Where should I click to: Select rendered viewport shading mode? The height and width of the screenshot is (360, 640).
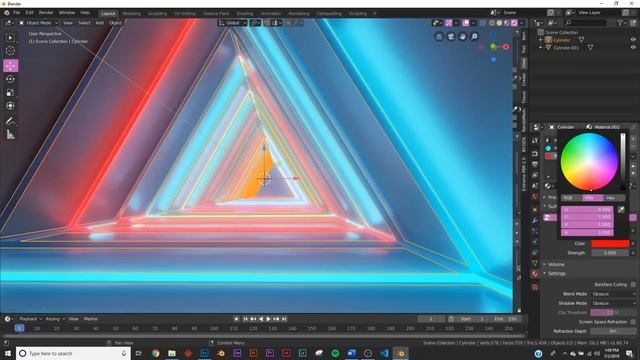click(514, 23)
